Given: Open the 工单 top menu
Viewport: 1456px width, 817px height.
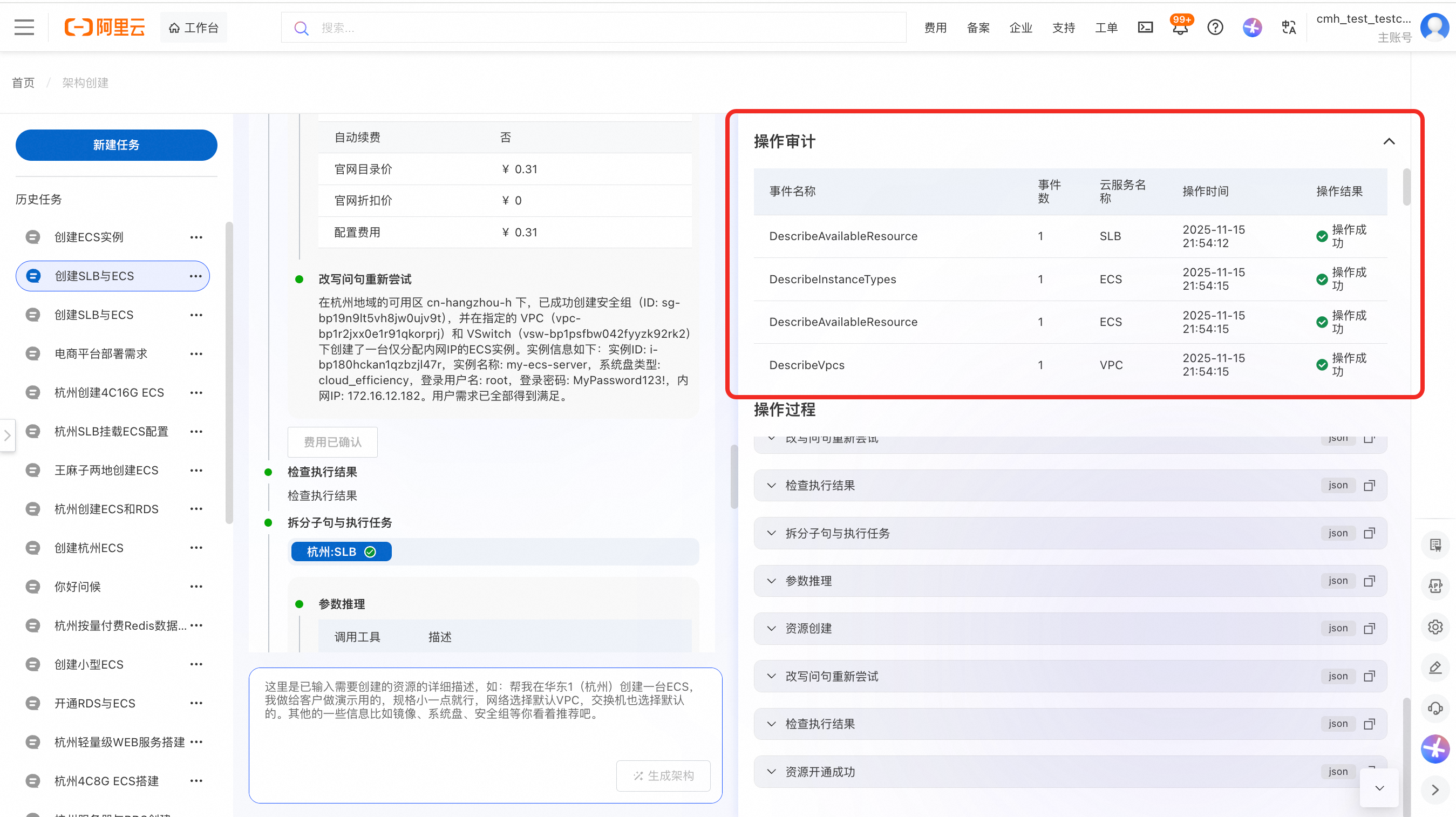Looking at the screenshot, I should tap(1106, 28).
